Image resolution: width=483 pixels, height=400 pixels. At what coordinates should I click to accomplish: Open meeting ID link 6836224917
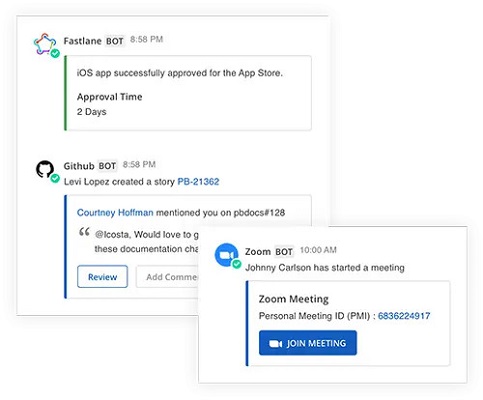[x=404, y=316]
